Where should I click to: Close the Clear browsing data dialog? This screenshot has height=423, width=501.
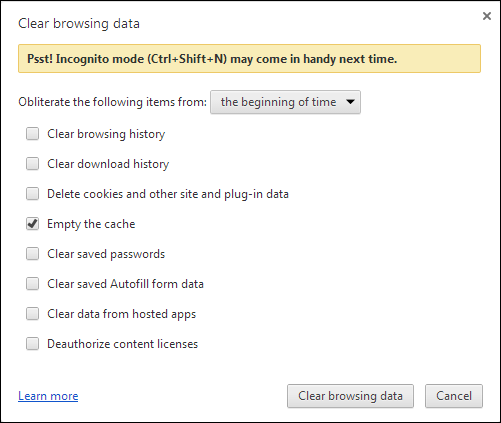[x=487, y=16]
